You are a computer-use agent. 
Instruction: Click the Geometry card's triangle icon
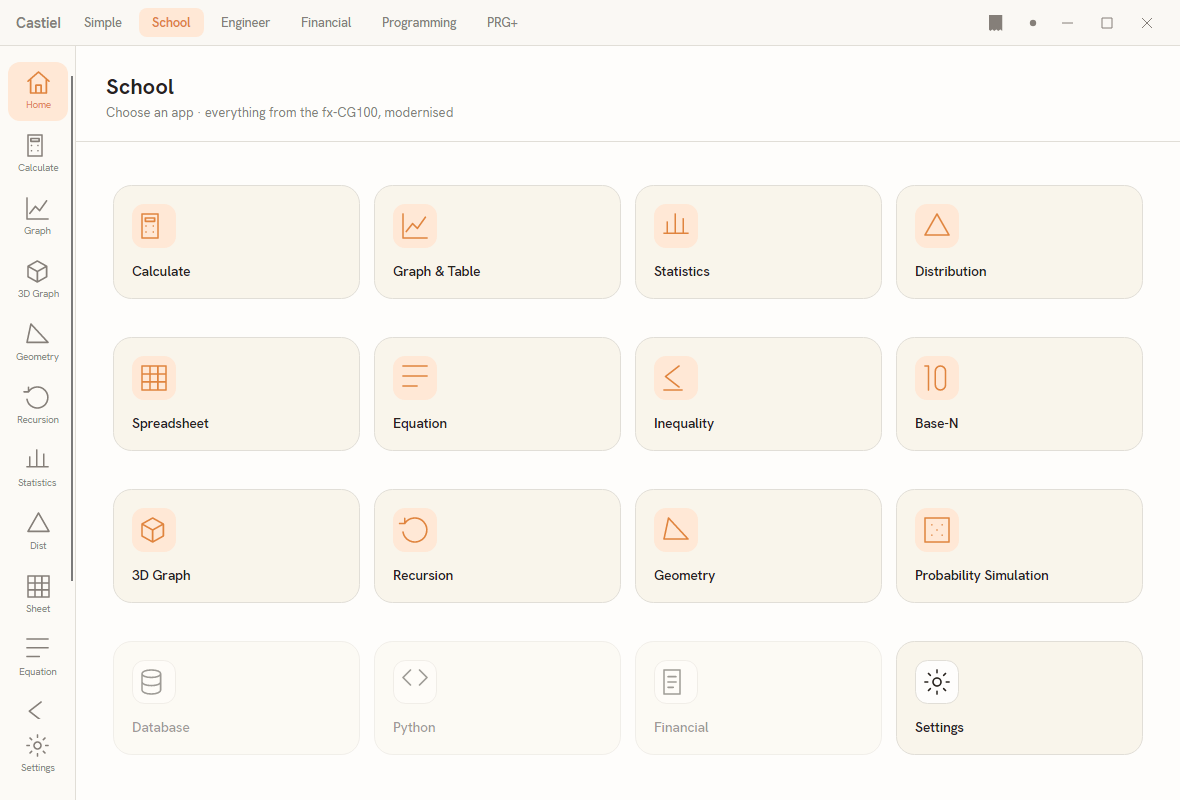pyautogui.click(x=676, y=530)
